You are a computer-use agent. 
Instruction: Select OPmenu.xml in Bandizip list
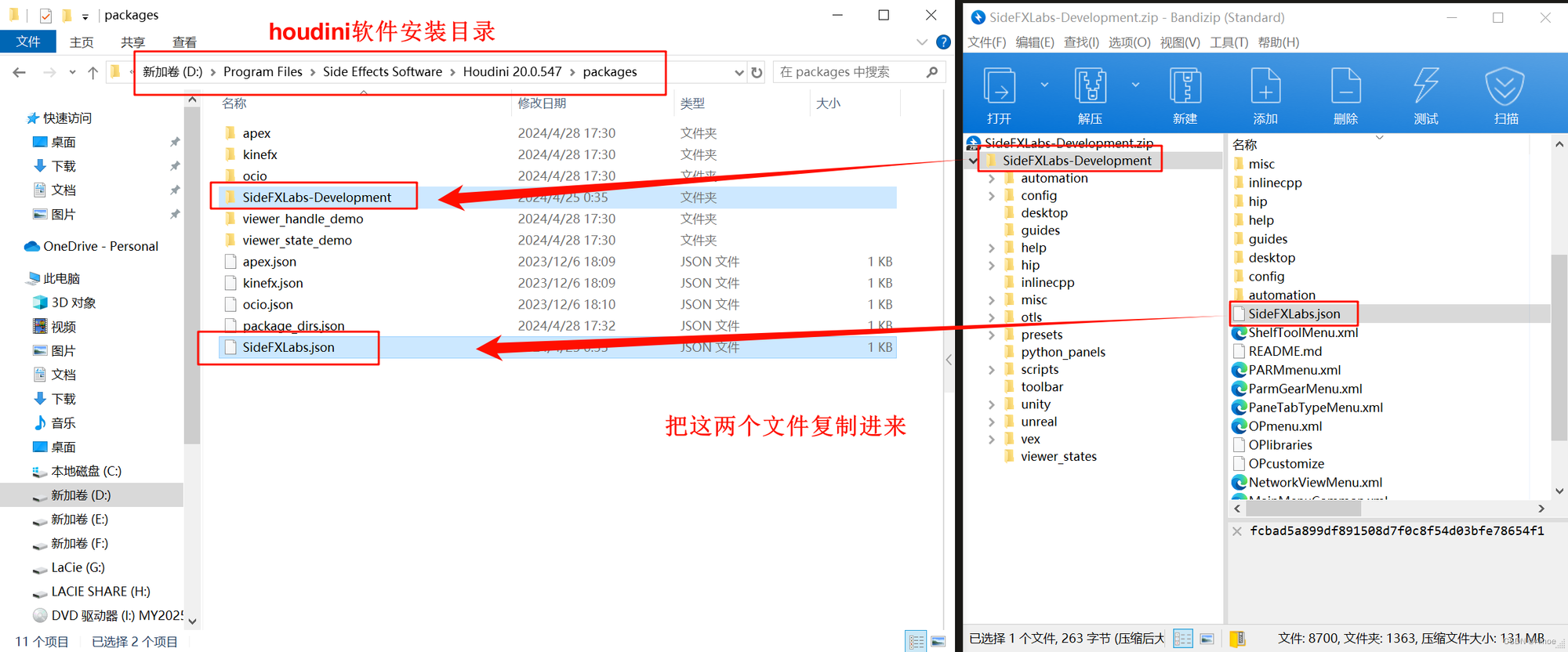[1285, 426]
